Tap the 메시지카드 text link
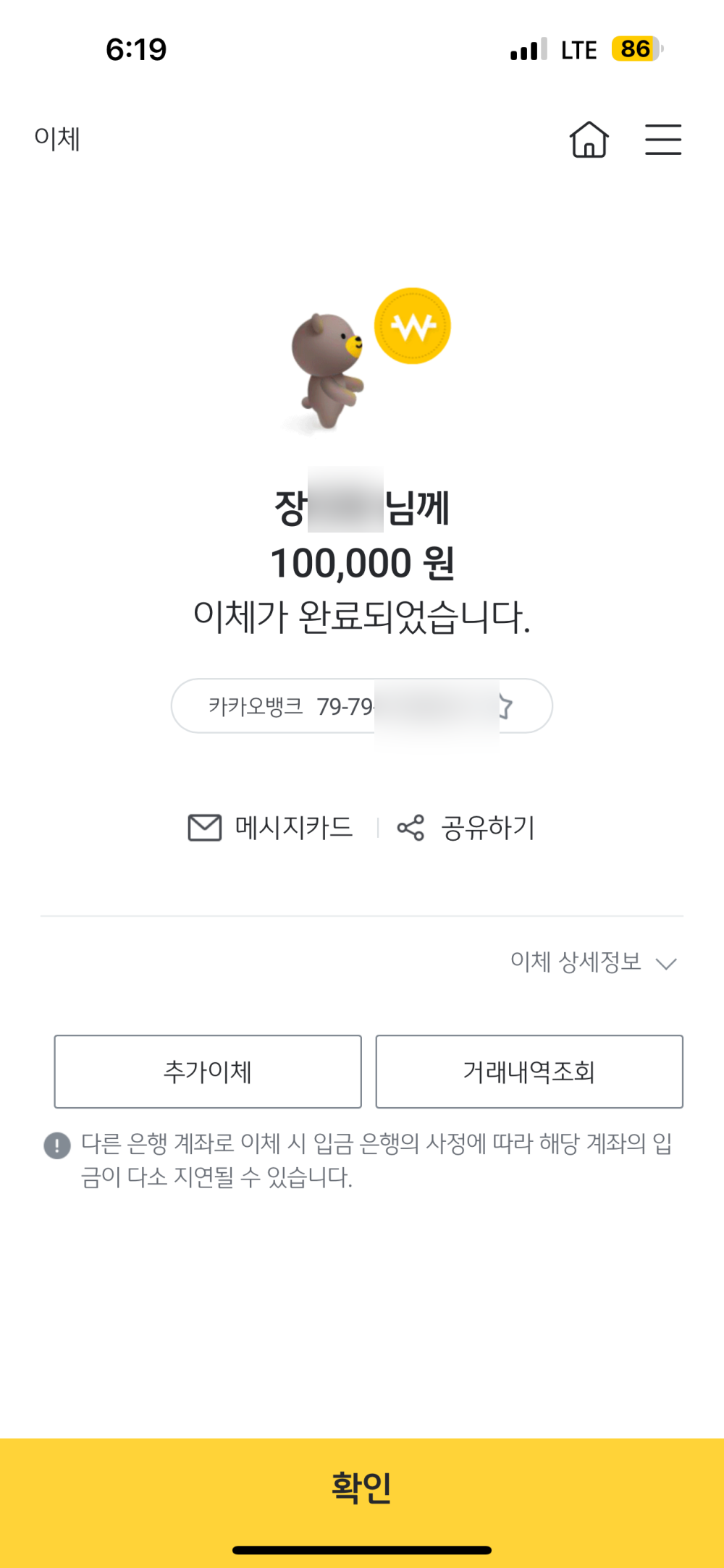Image resolution: width=724 pixels, height=1568 pixels. (x=294, y=828)
